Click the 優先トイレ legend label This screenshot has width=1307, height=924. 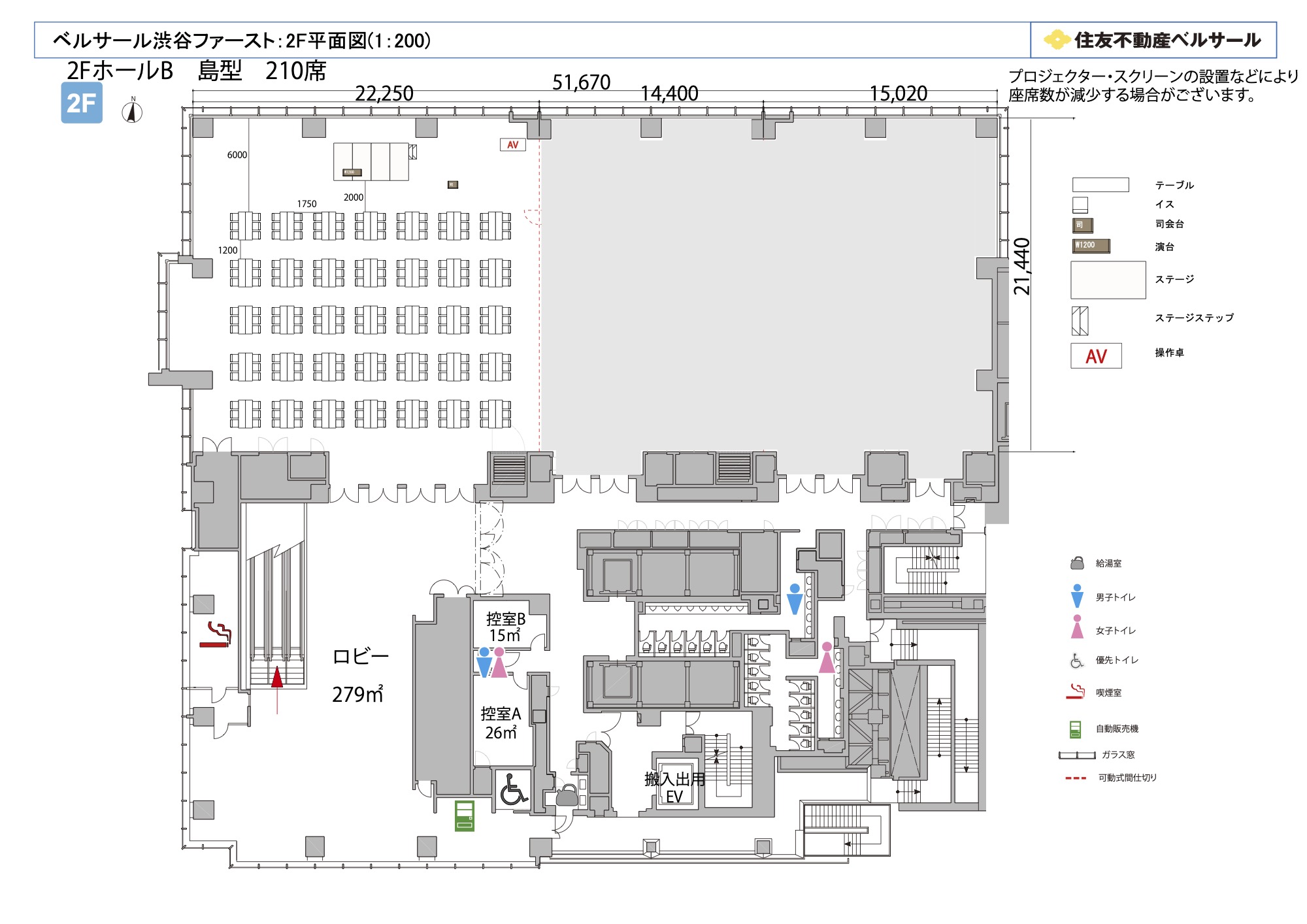coord(1117,660)
